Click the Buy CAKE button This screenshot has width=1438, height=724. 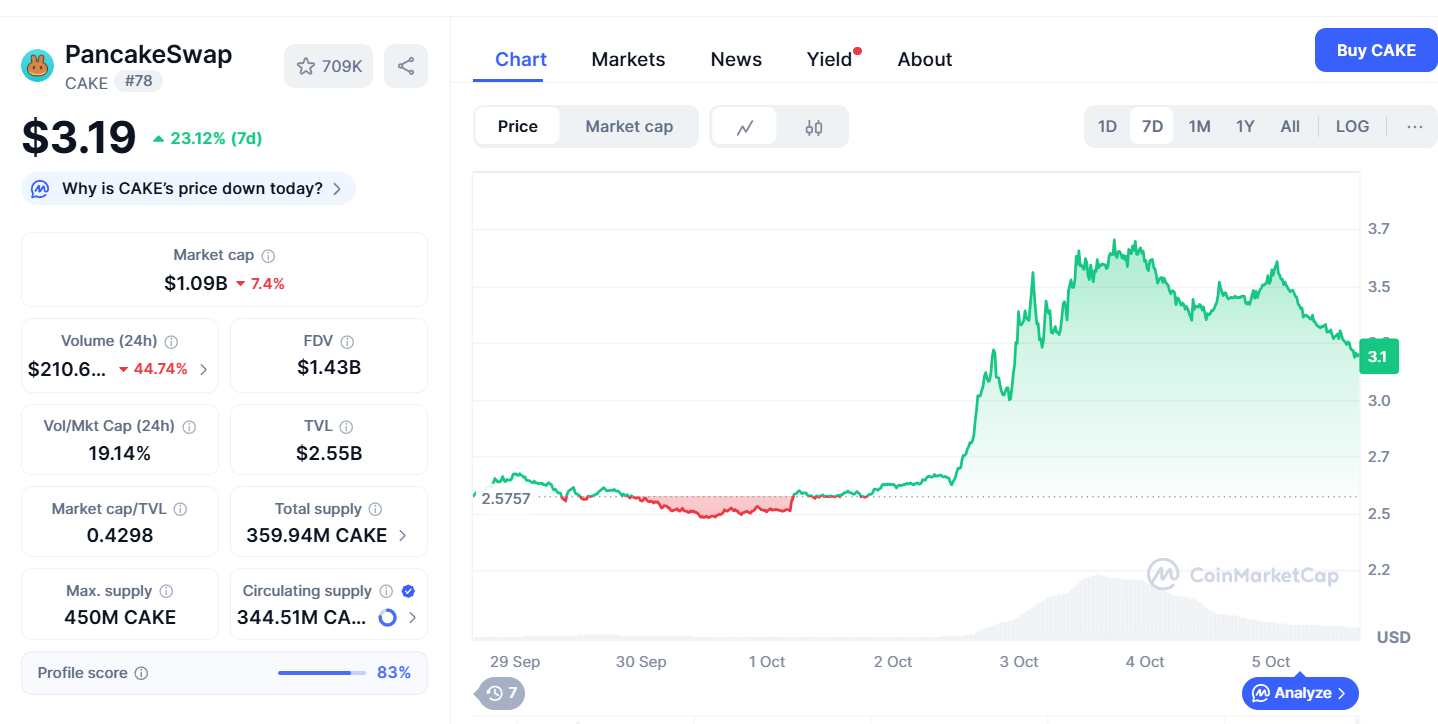tap(1376, 51)
